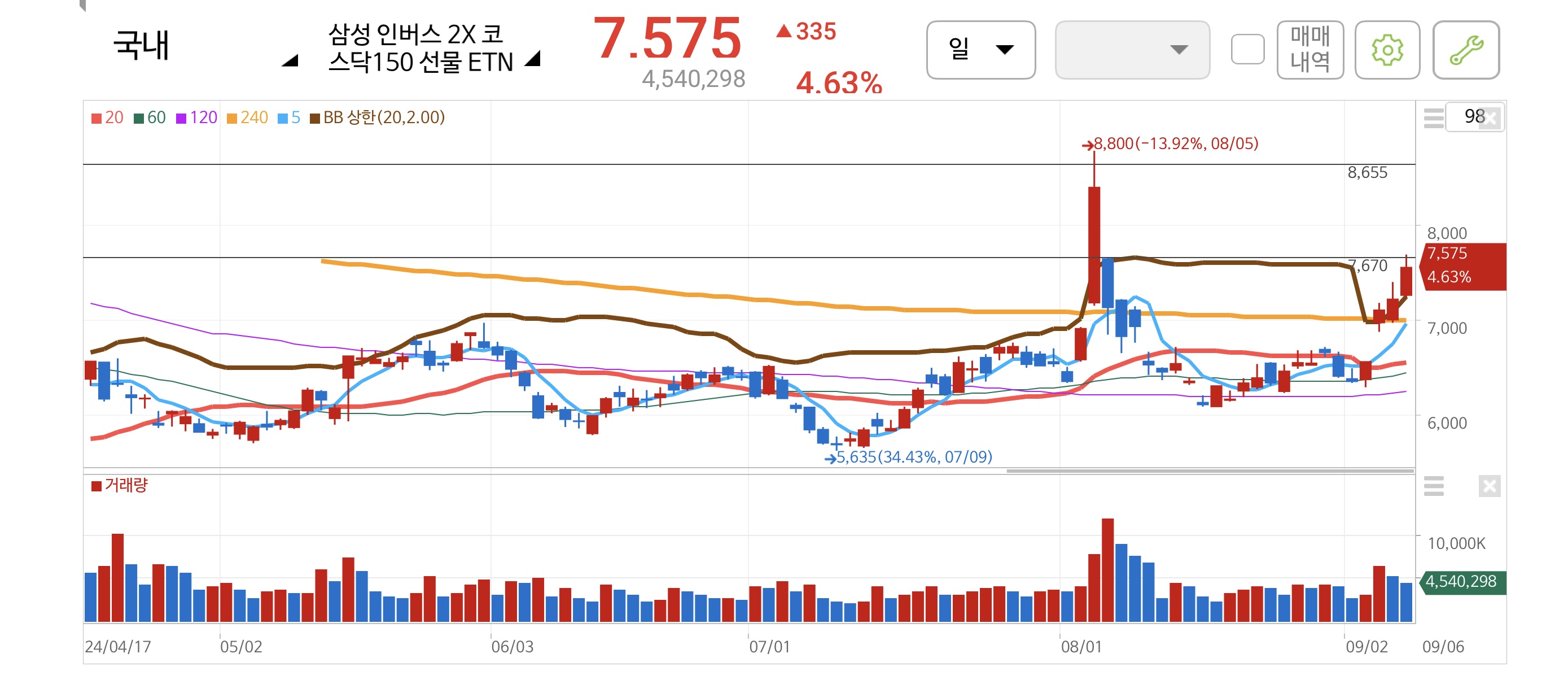Image resolution: width=1568 pixels, height=684 pixels.
Task: Click the 09/06 date label
Action: pos(1443,647)
